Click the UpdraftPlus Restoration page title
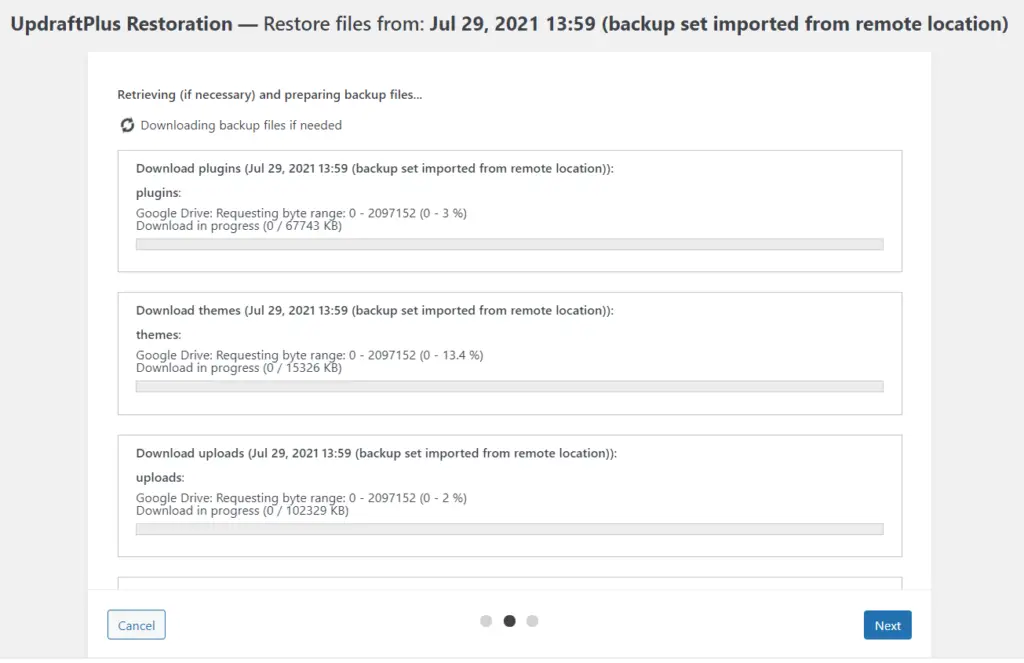The height and width of the screenshot is (663, 1024). [x=509, y=24]
